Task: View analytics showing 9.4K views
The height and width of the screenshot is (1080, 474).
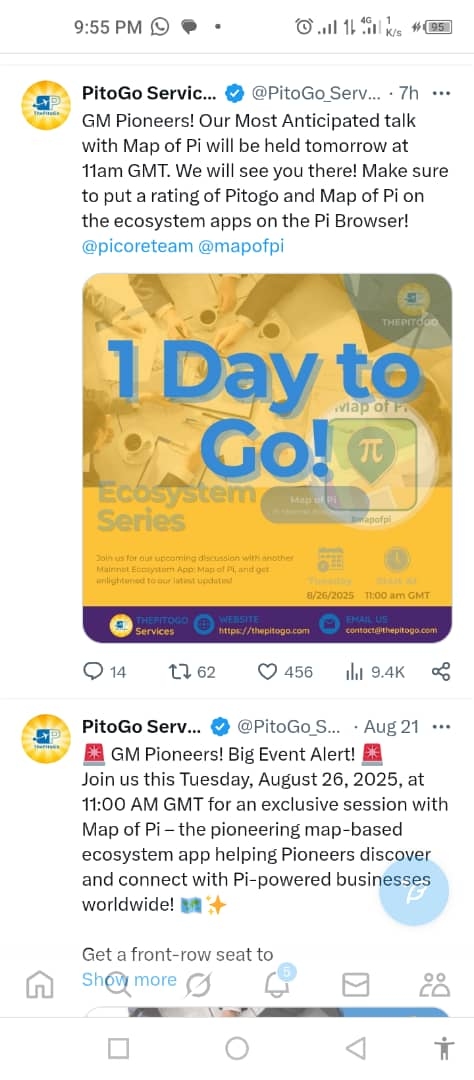Action: (375, 671)
